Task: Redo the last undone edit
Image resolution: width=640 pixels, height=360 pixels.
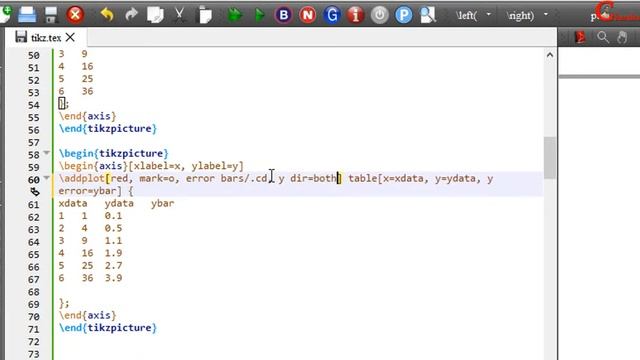Action: (x=131, y=15)
